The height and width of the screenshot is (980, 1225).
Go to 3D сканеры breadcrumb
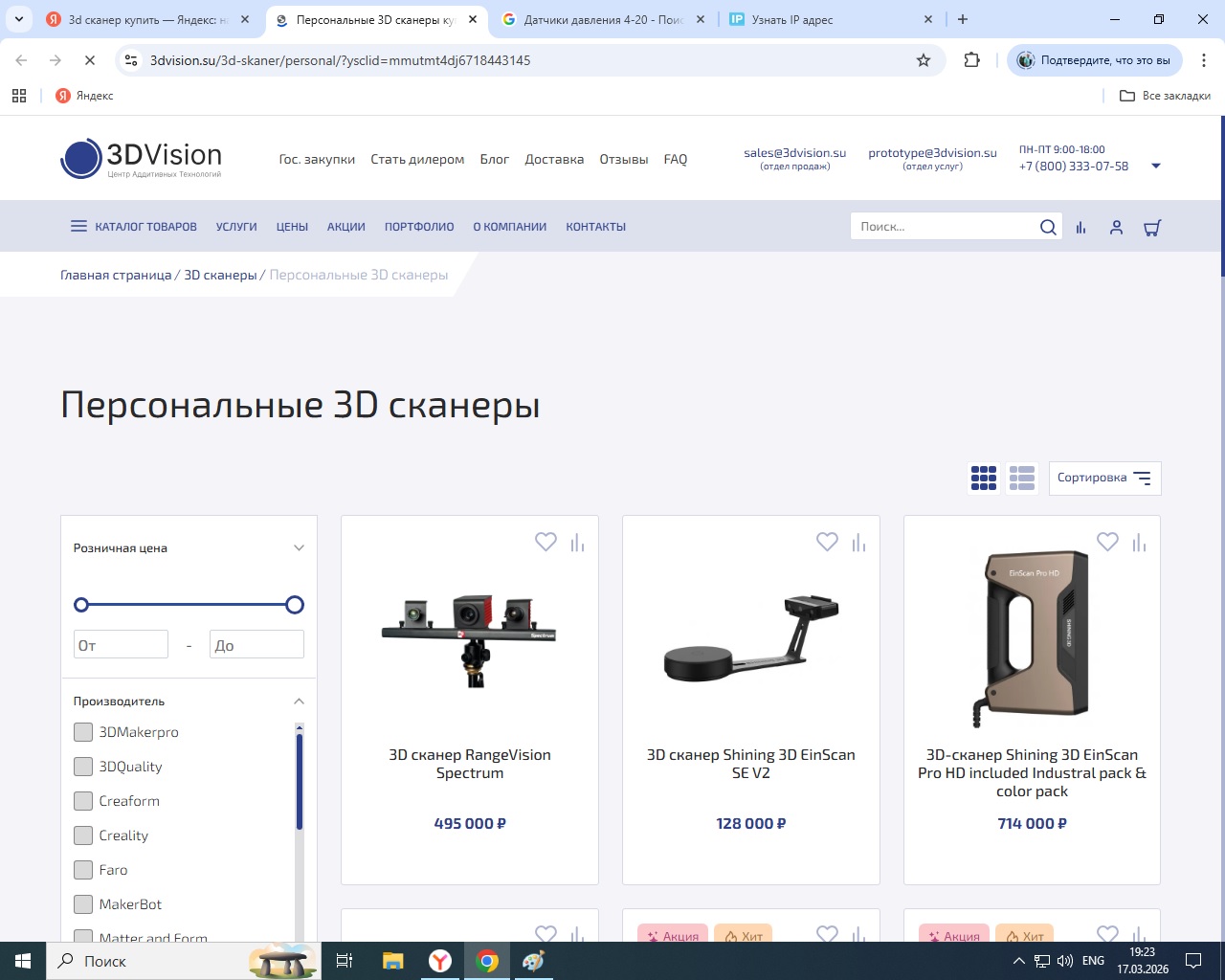[x=220, y=275]
